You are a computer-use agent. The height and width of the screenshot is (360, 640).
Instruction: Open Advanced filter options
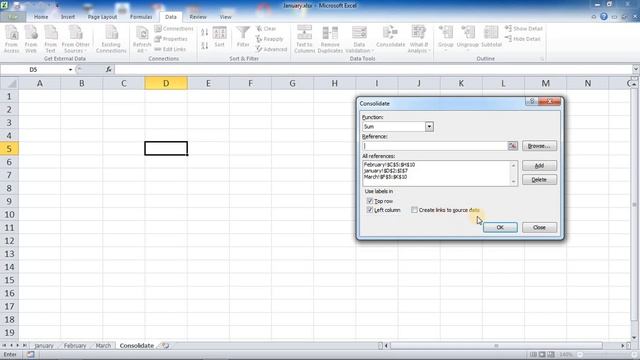click(271, 49)
